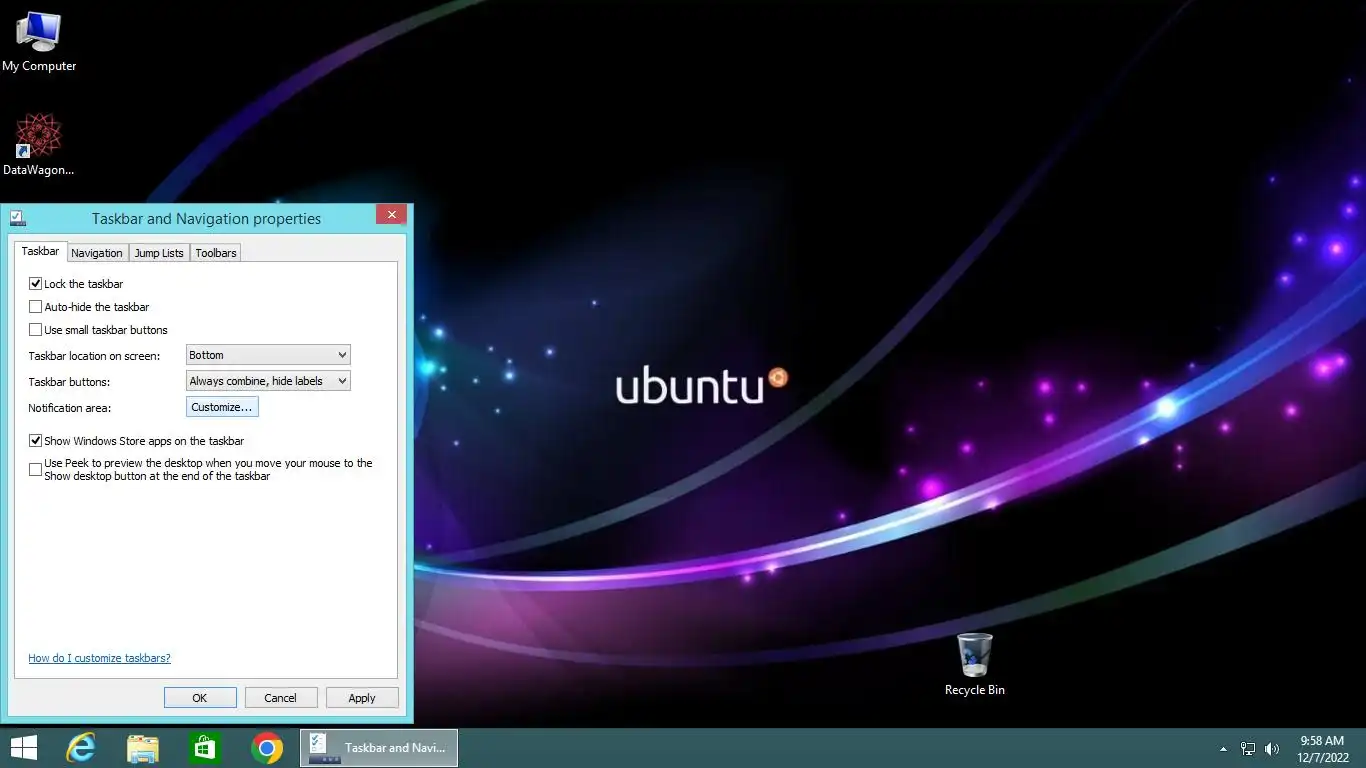Open File Explorer from taskbar
The width and height of the screenshot is (1366, 768).
pyautogui.click(x=143, y=748)
